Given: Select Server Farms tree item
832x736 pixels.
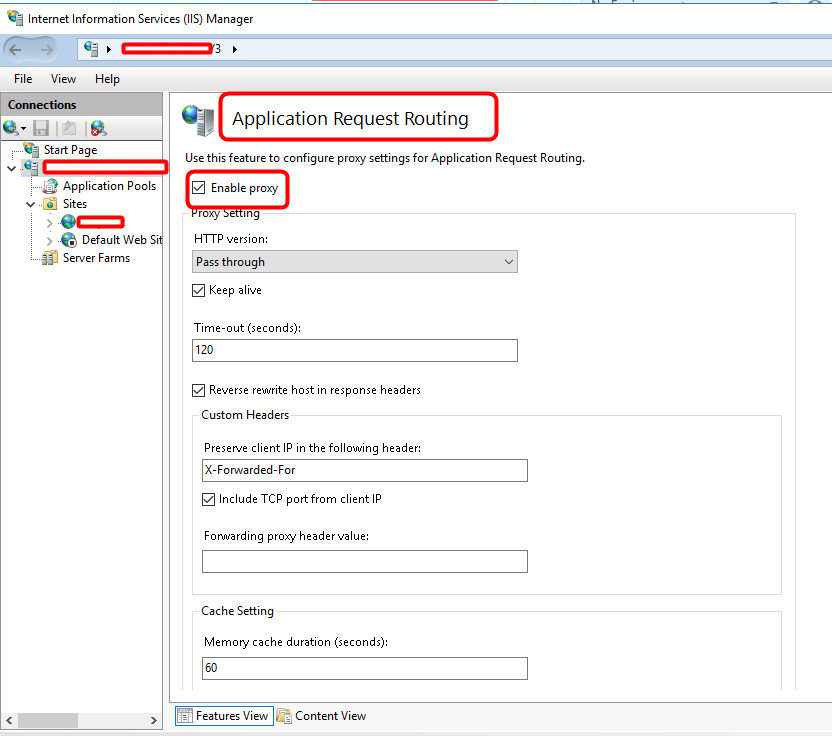Looking at the screenshot, I should coord(96,258).
